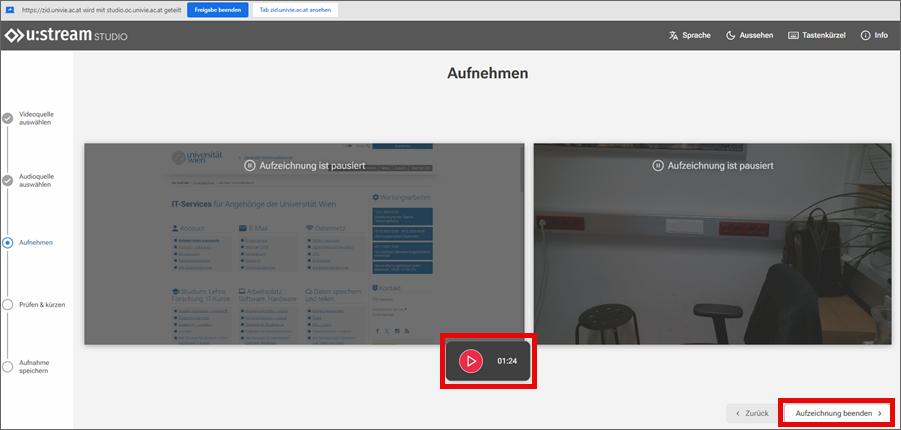This screenshot has height=430, width=901.
Task: Select the Videoquelle auswählen step checkmark
Action: (8, 118)
